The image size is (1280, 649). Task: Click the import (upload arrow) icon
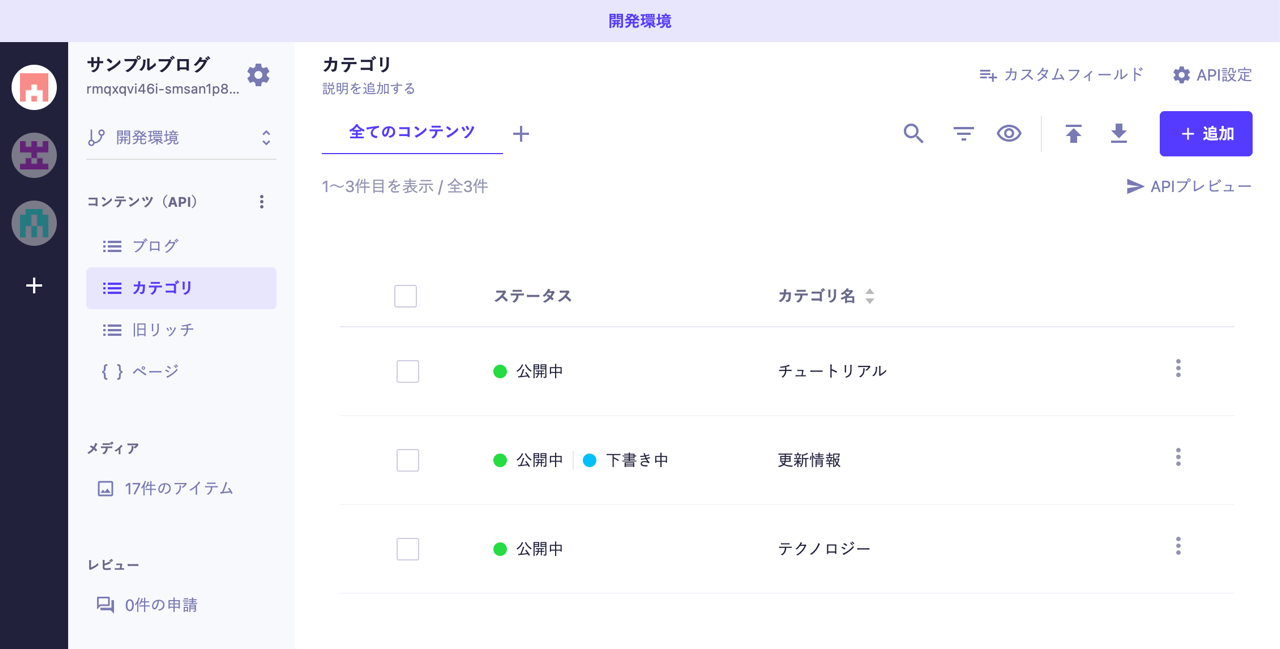(x=1072, y=133)
